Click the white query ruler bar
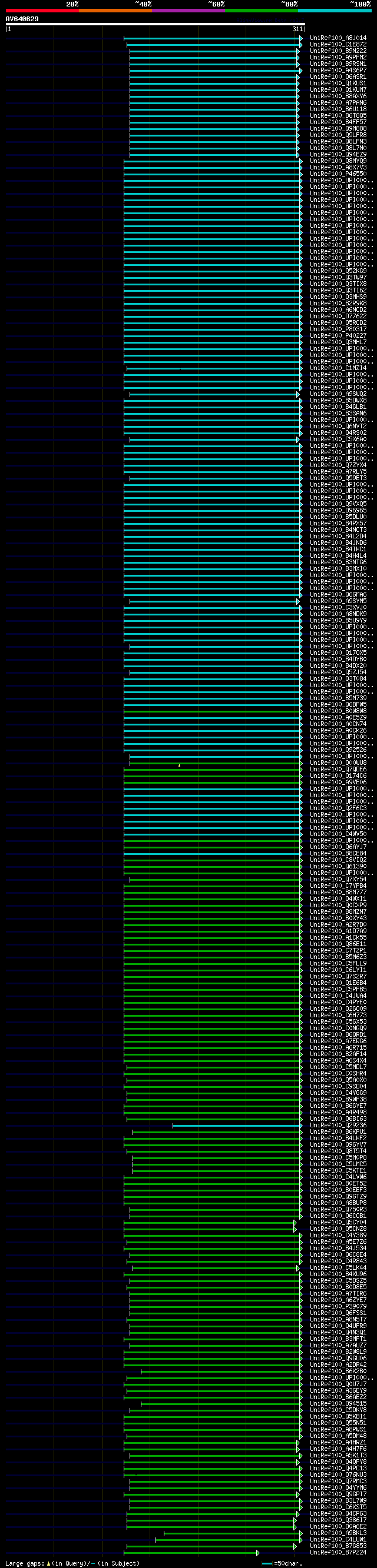 click(156, 24)
